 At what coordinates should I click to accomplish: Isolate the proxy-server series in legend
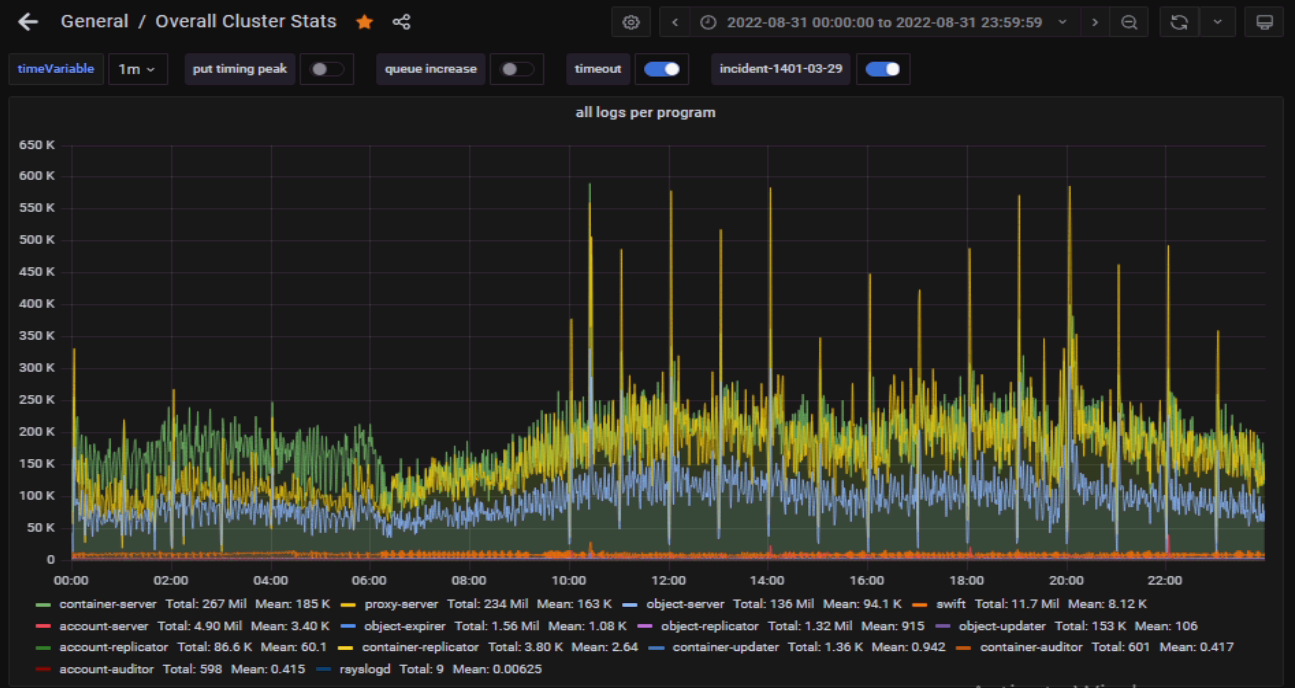coord(400,604)
